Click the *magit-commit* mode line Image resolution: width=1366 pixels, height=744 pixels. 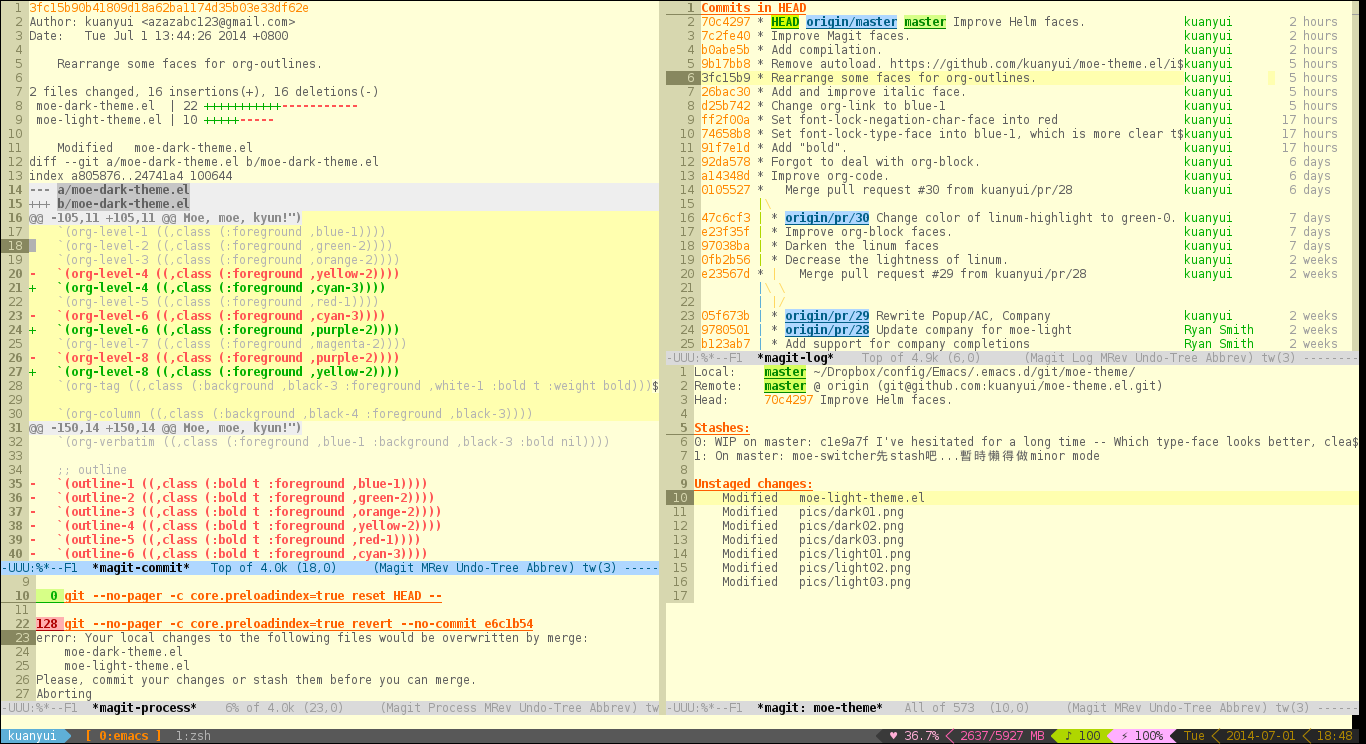pyautogui.click(x=330, y=568)
